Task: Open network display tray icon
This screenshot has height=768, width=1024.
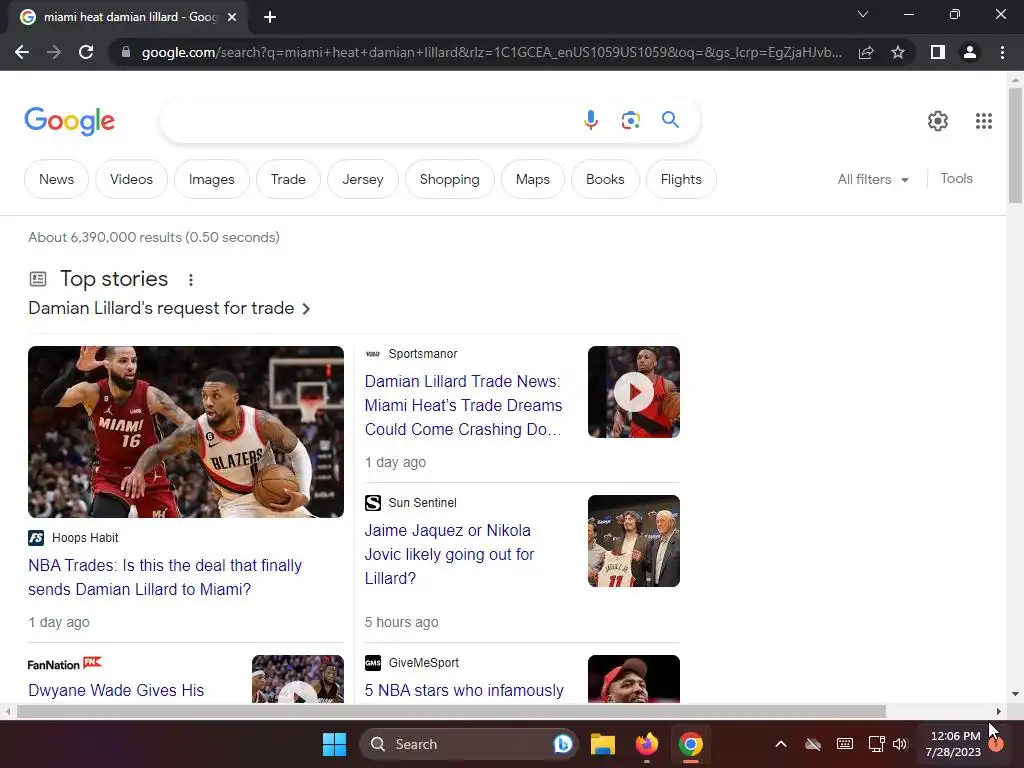Action: point(876,744)
